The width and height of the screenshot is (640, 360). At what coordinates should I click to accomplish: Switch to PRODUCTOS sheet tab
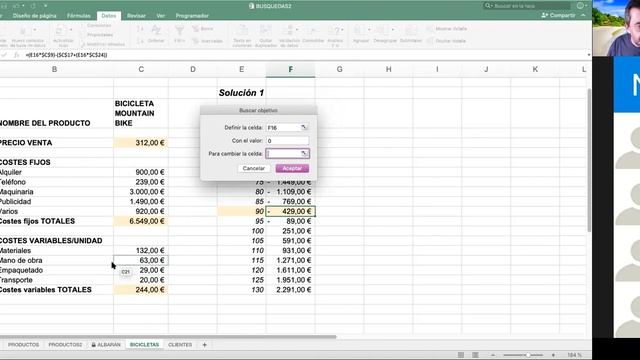[23, 345]
